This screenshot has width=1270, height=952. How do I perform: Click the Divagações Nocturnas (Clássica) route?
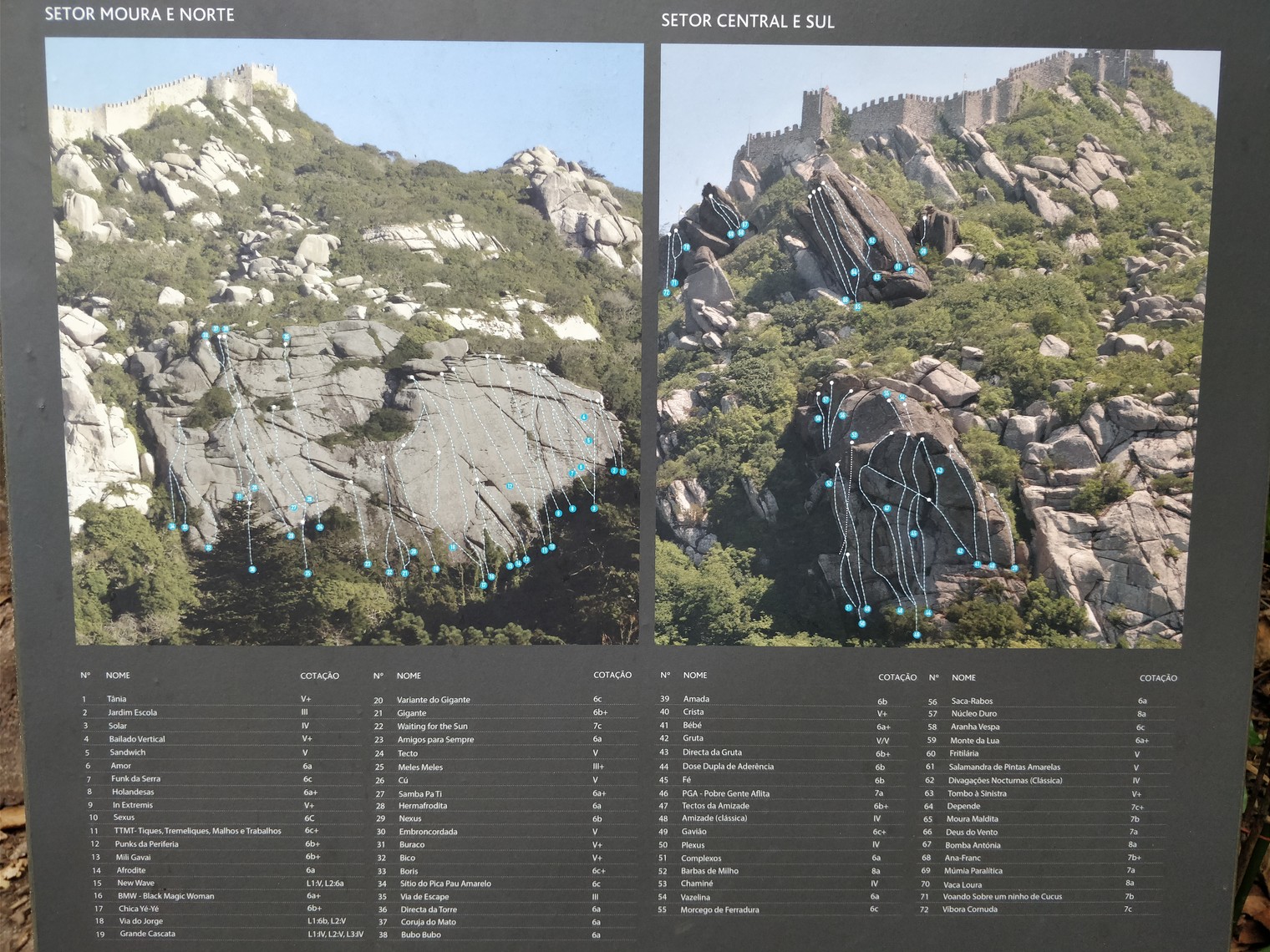point(1004,781)
